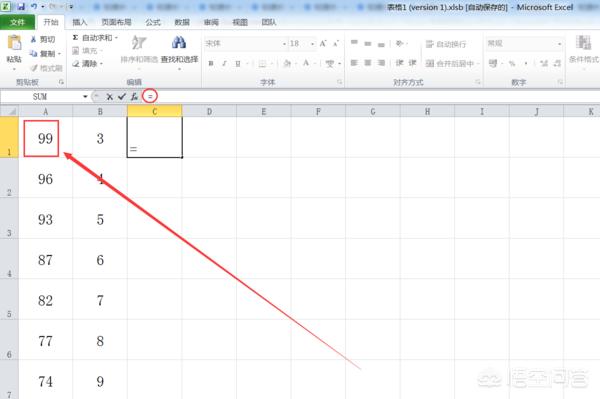Open the font color A swatch
600x399 pixels.
306,63
